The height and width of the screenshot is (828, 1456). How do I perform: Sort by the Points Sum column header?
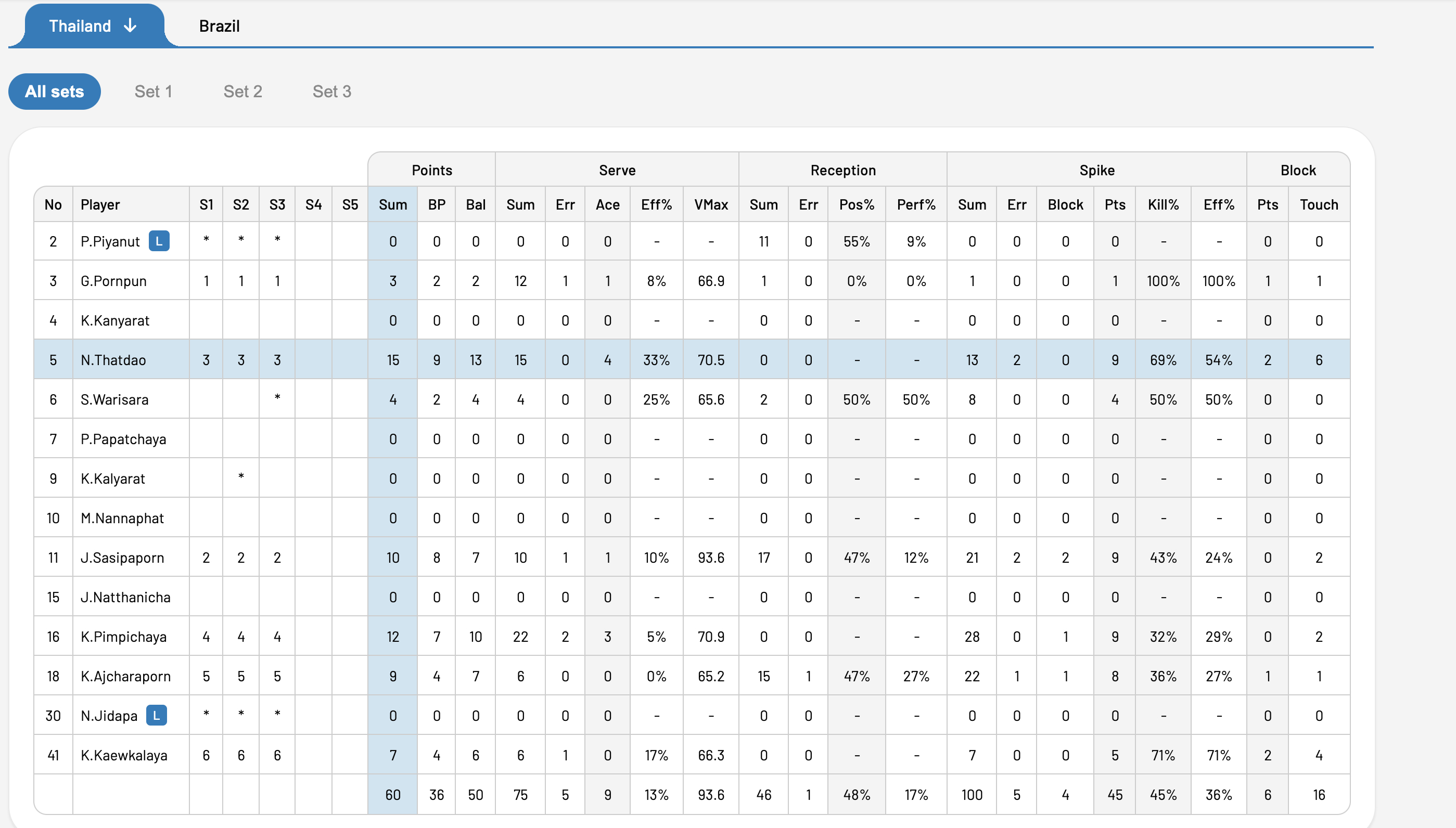click(392, 205)
